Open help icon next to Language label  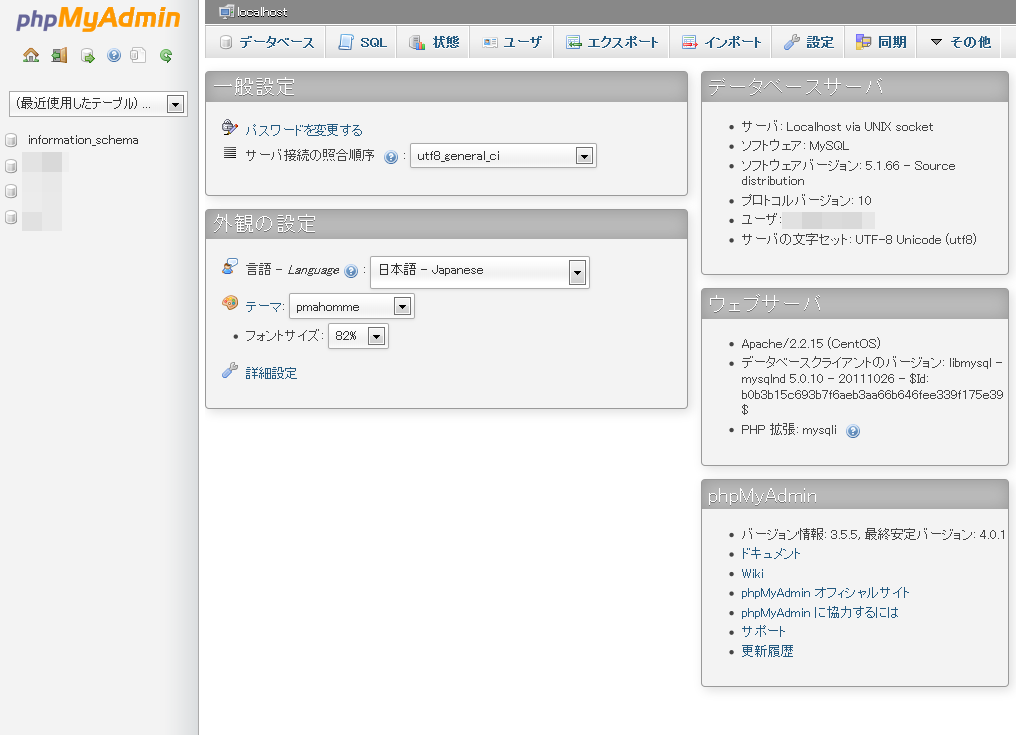coord(351,271)
